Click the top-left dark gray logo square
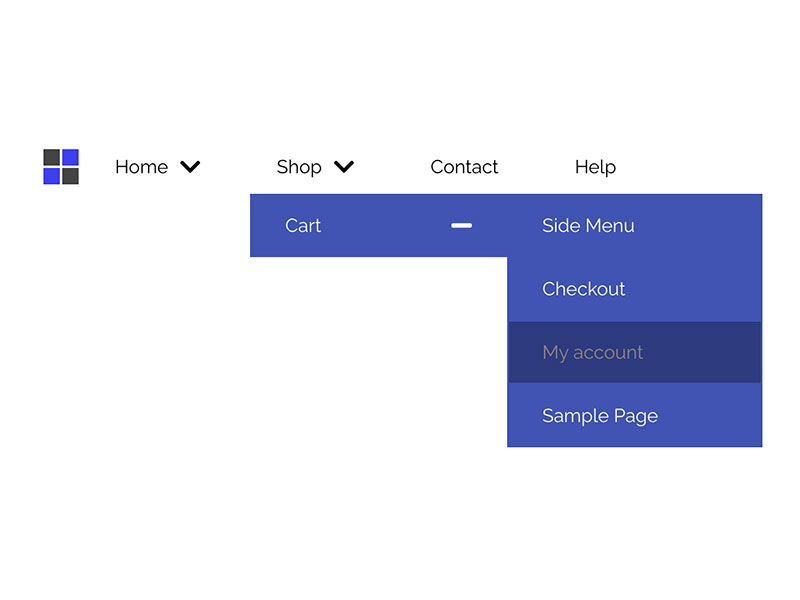The width and height of the screenshot is (800, 600). pyautogui.click(x=52, y=158)
